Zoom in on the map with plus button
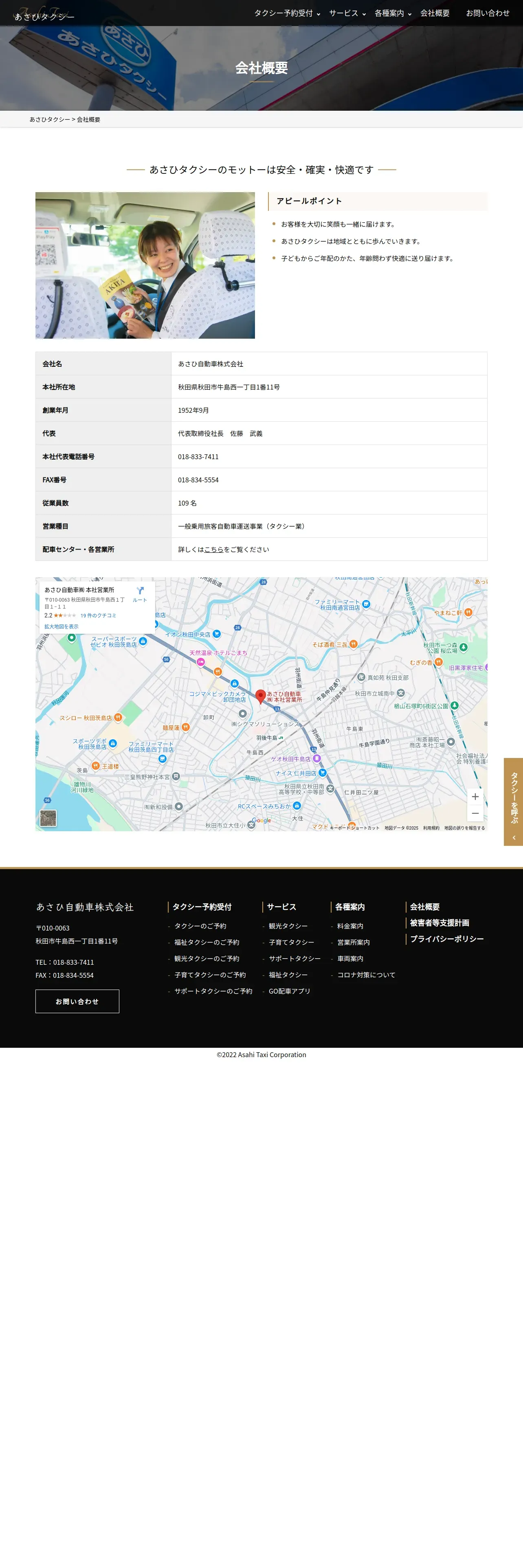The image size is (523, 1568). click(475, 797)
